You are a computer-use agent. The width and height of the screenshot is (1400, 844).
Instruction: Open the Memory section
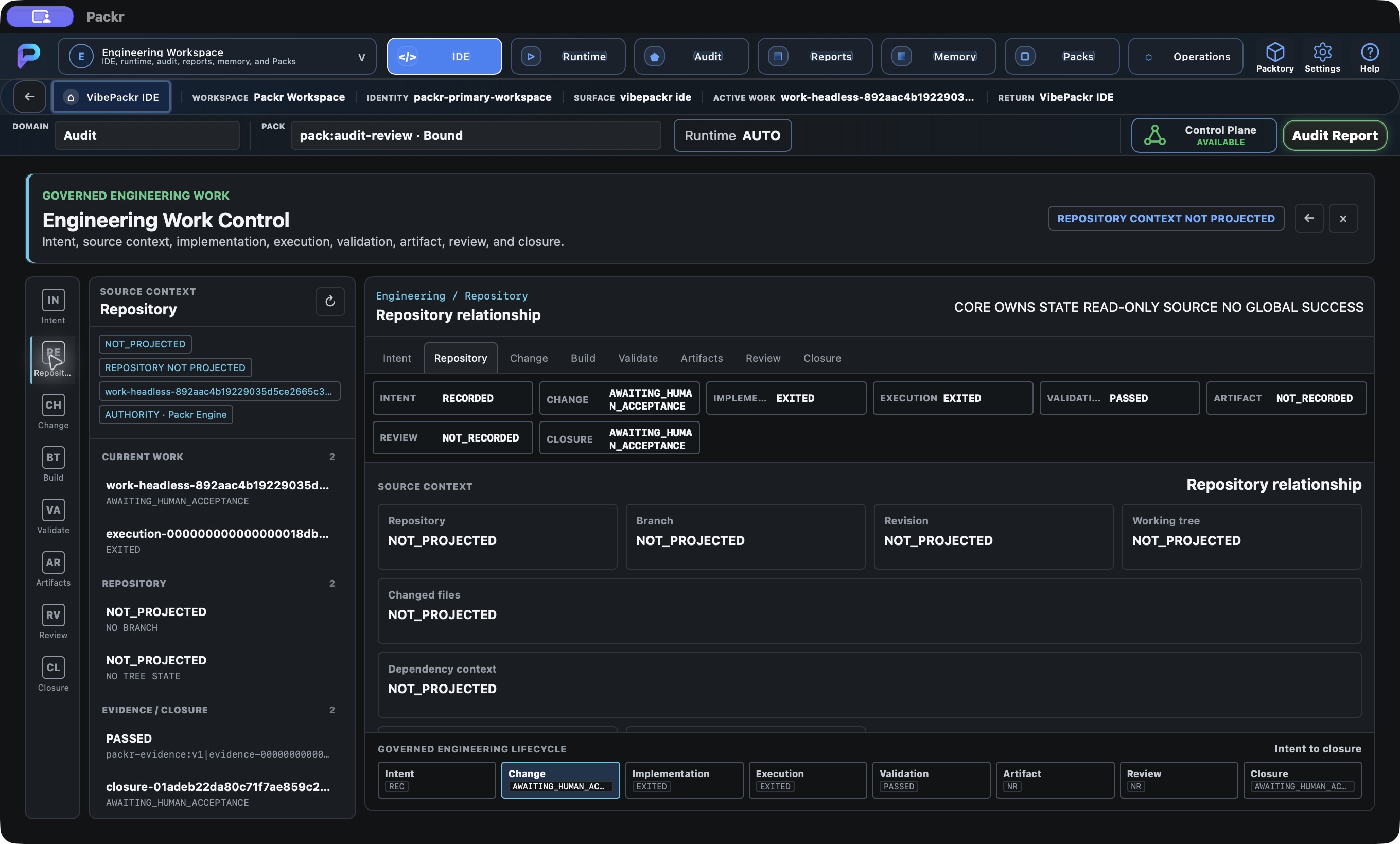939,56
